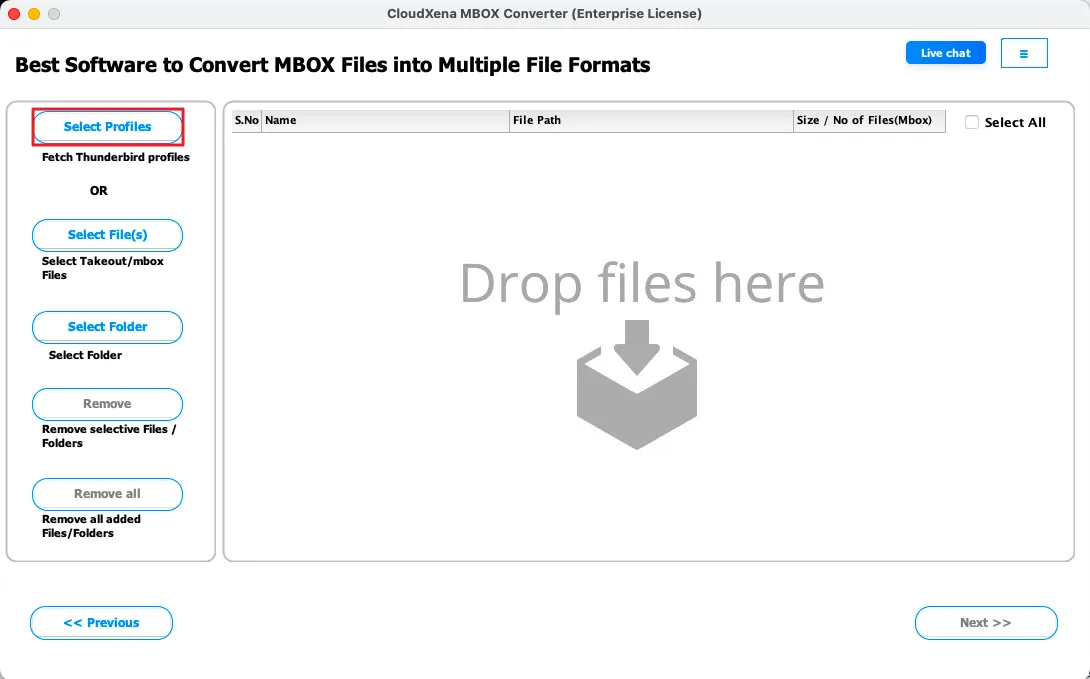
Task: Click the gray zoom window button
Action: 54,14
